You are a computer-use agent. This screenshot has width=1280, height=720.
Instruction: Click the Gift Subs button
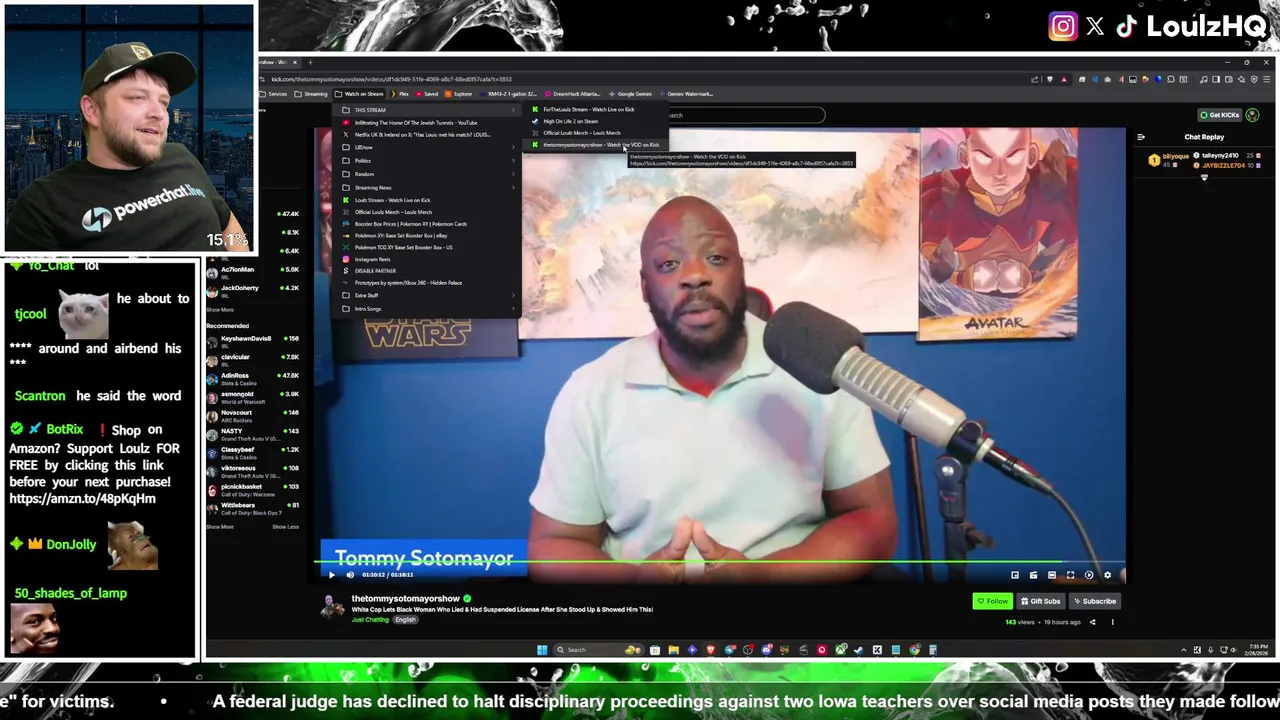1041,601
